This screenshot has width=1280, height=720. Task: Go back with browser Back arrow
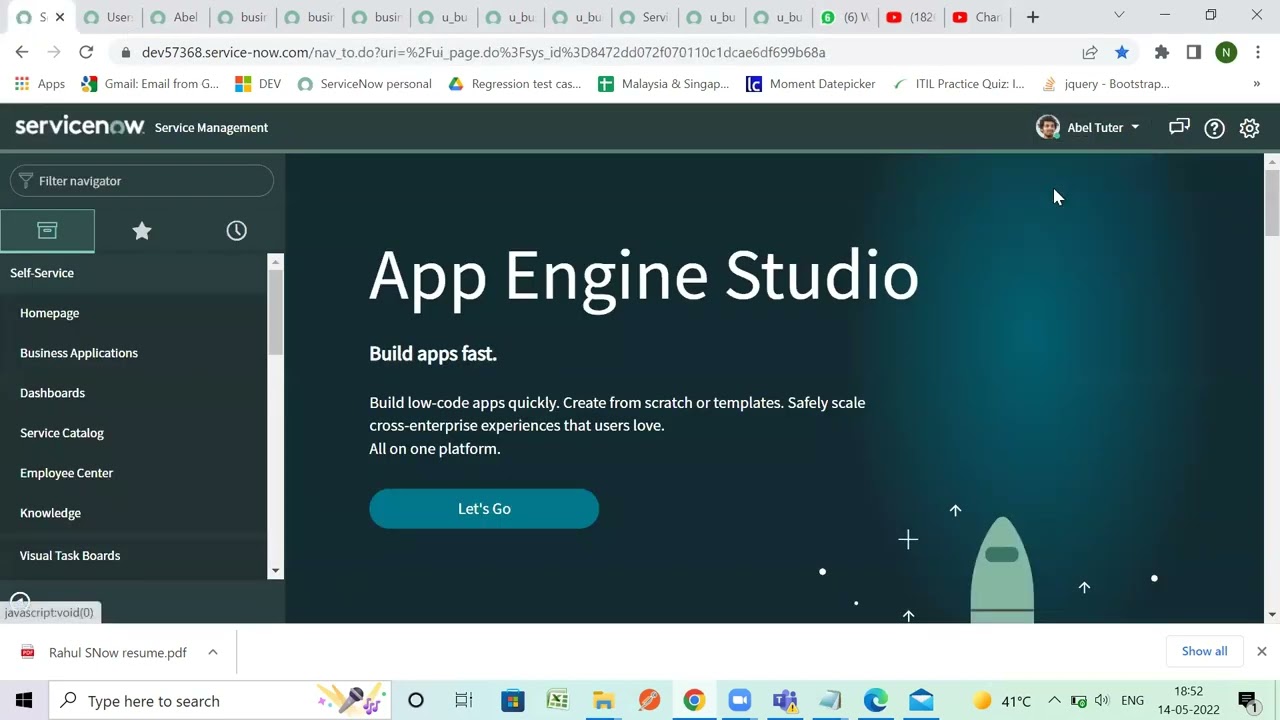(x=22, y=52)
